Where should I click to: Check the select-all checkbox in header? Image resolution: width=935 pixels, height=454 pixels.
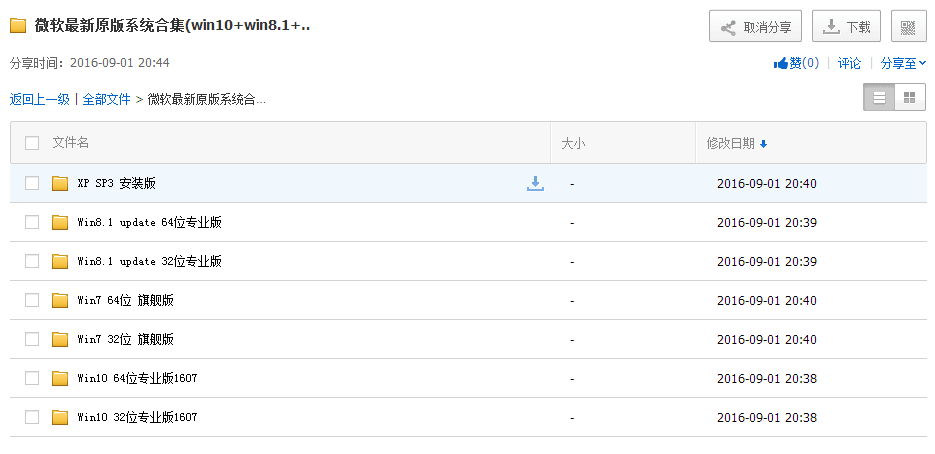[32, 143]
